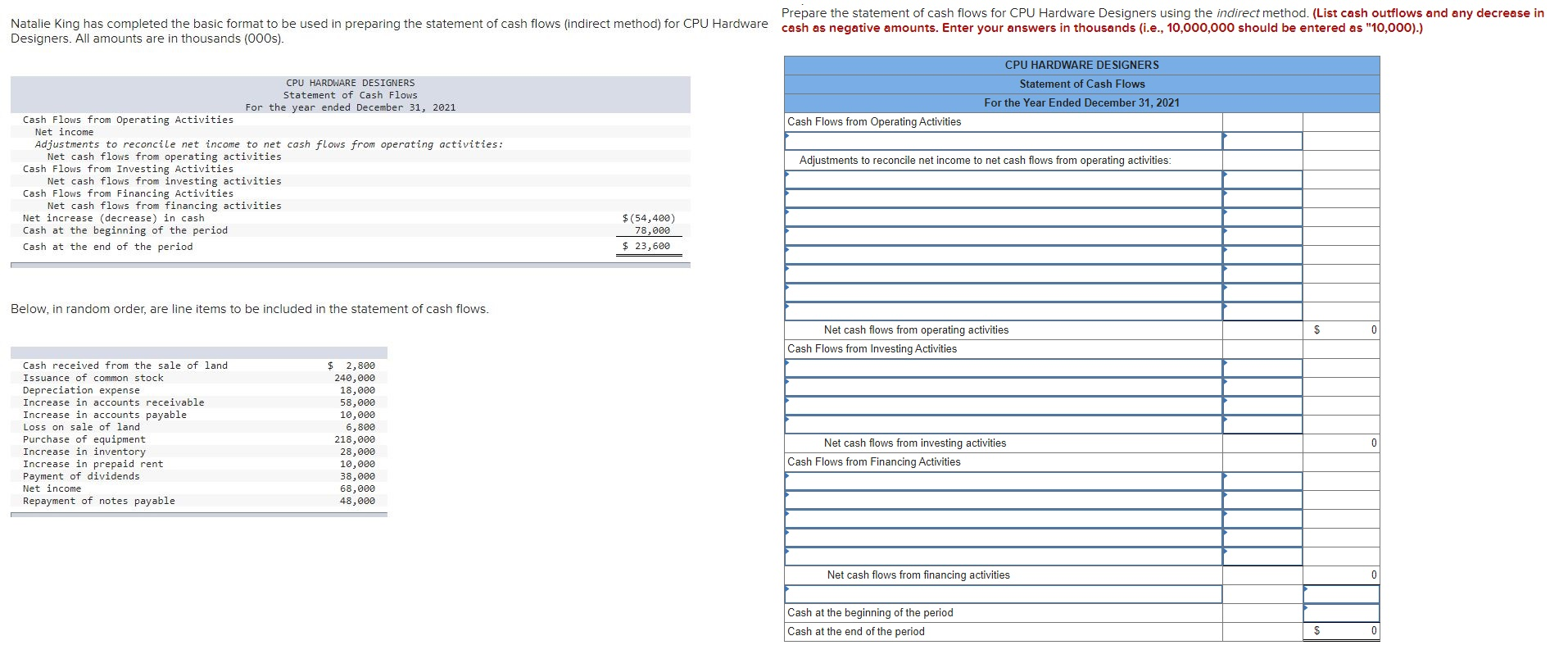1568x645 pixels.
Task: Click 'Cash Flows from Financing Activities' label in answer table
Action: [873, 462]
